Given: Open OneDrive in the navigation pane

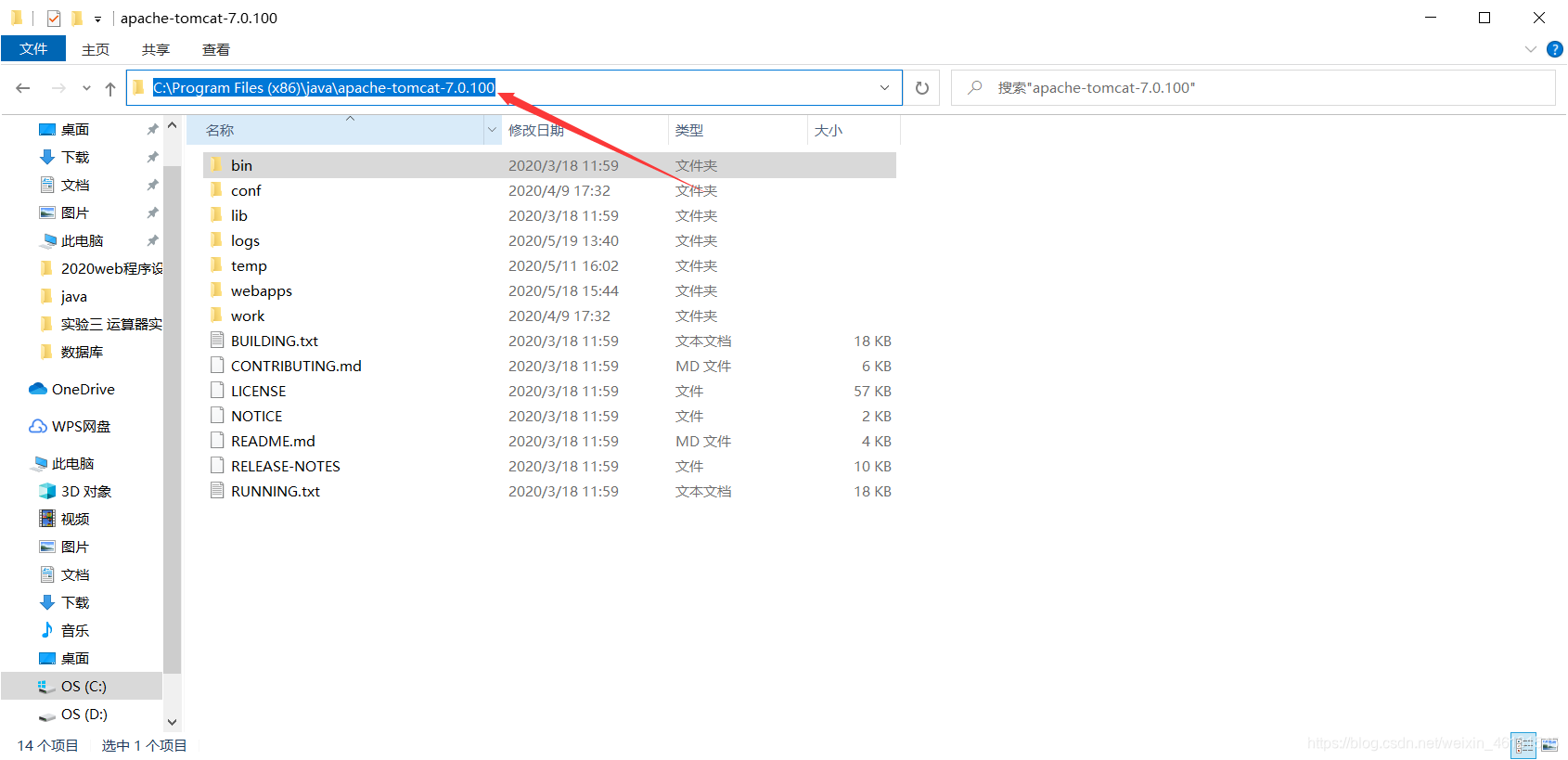Looking at the screenshot, I should click(83, 389).
